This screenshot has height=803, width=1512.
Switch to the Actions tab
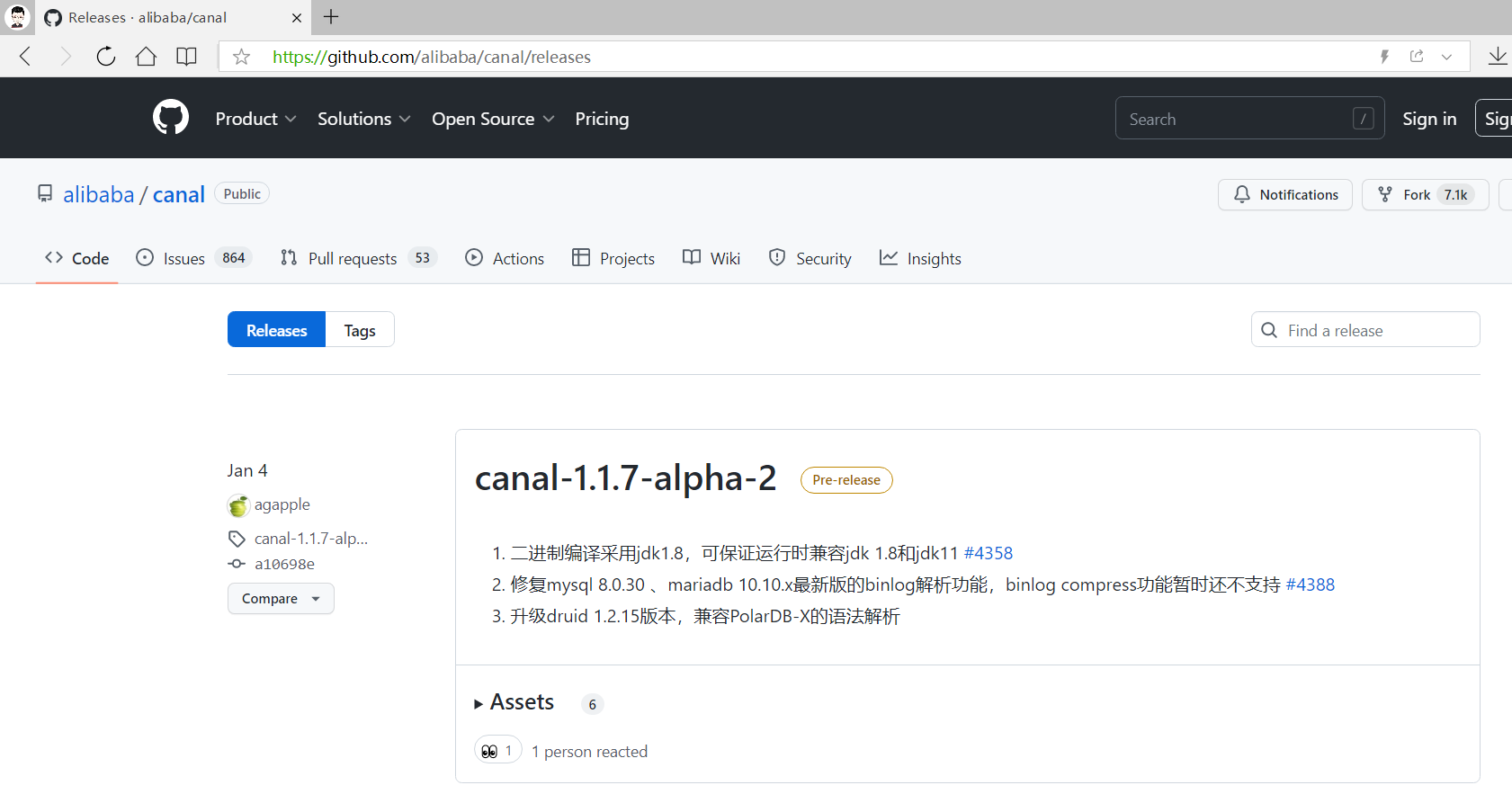click(505, 258)
